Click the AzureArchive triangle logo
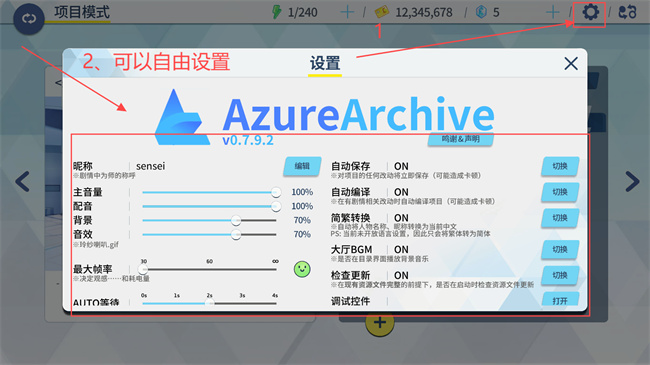The height and width of the screenshot is (365, 650). point(182,117)
